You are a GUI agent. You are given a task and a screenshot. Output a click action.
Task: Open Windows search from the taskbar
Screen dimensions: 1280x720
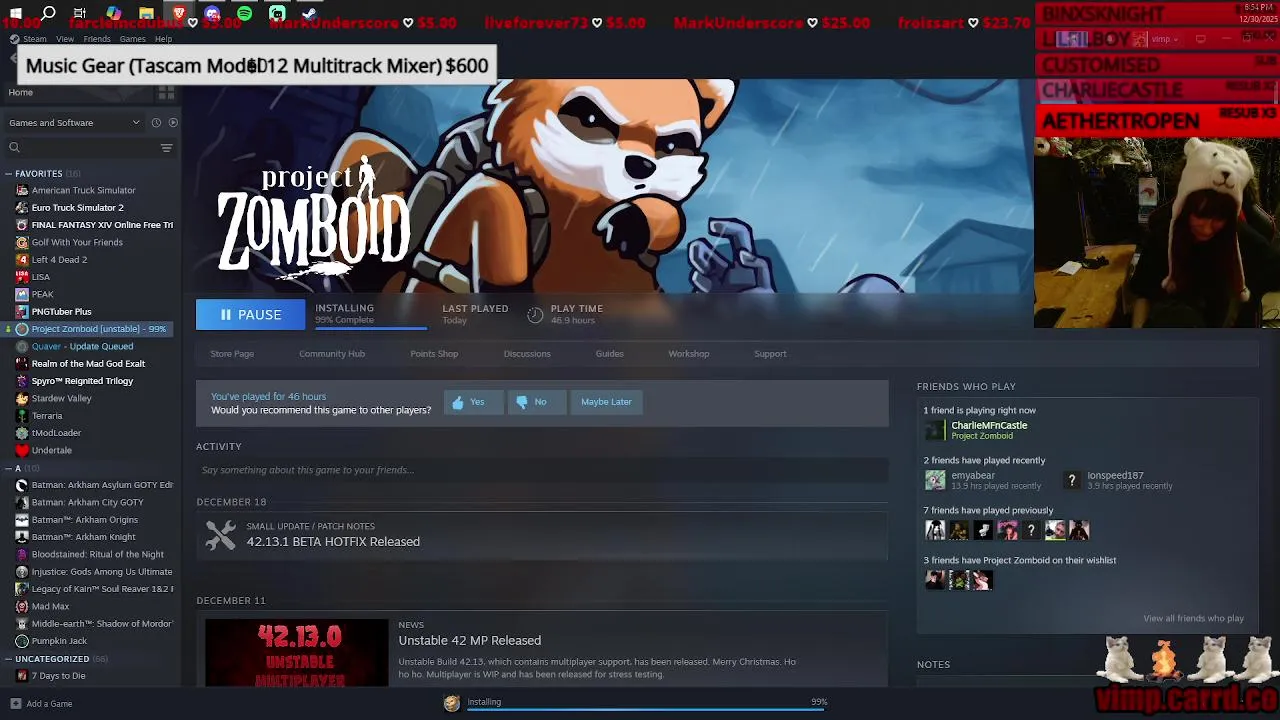pyautogui.click(x=48, y=13)
